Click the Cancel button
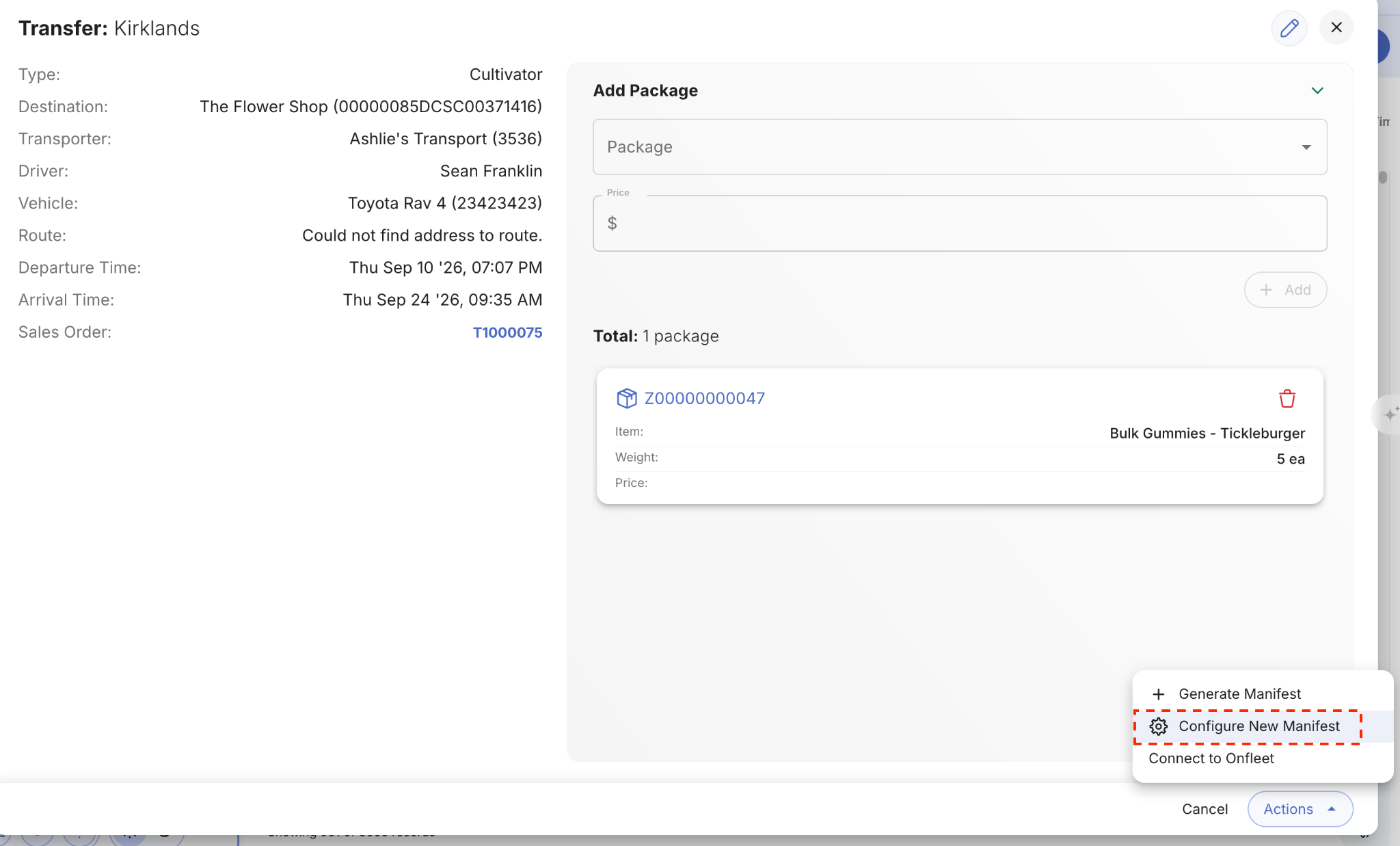The width and height of the screenshot is (1400, 846). coord(1204,809)
